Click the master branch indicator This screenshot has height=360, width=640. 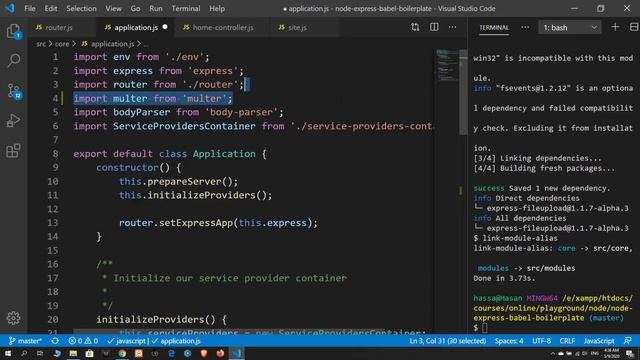click(25, 341)
